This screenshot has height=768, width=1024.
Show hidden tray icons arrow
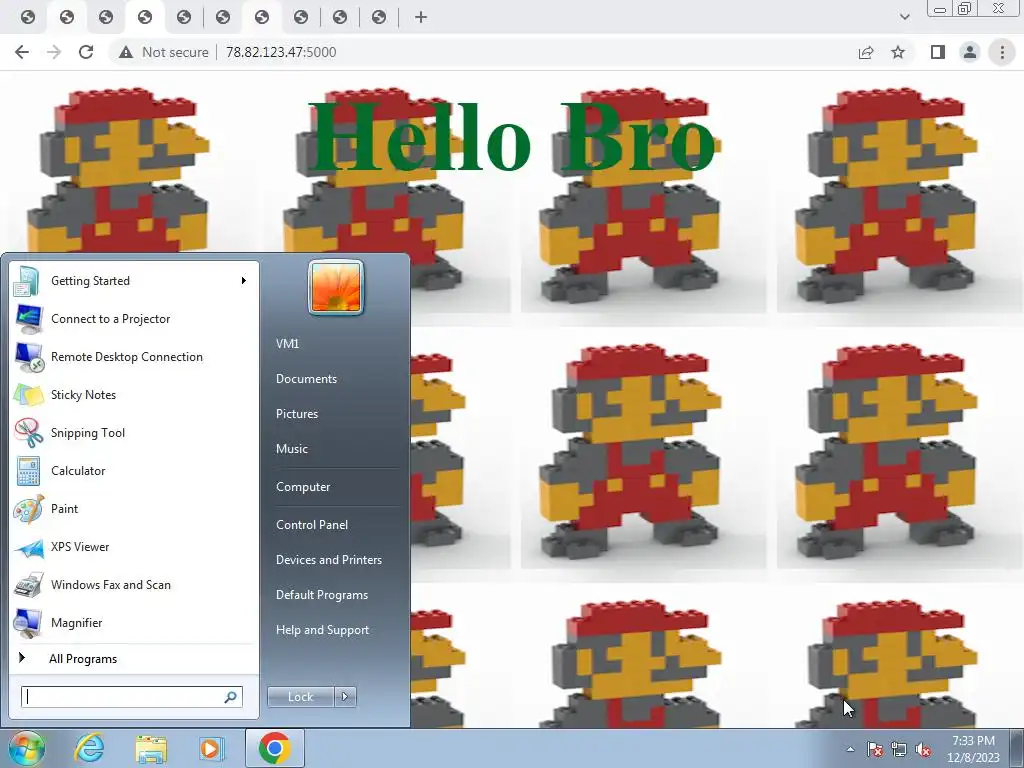point(850,749)
